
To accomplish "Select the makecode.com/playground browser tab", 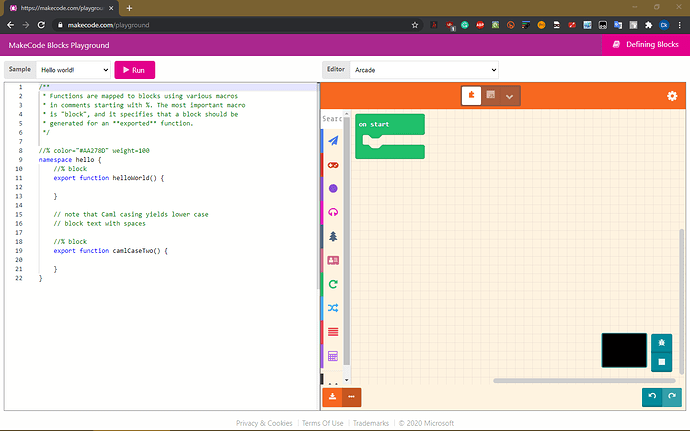I will pyautogui.click(x=62, y=8).
